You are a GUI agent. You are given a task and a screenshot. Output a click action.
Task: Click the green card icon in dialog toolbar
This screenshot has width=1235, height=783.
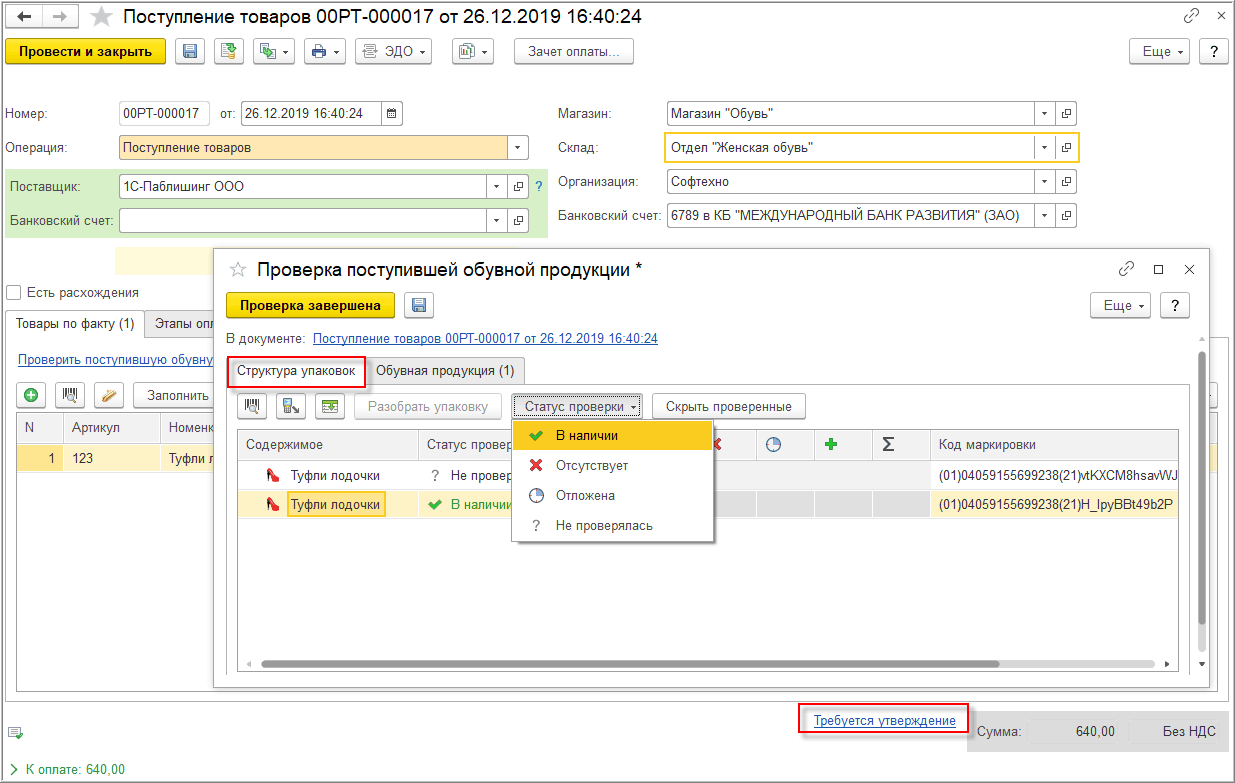click(x=330, y=406)
